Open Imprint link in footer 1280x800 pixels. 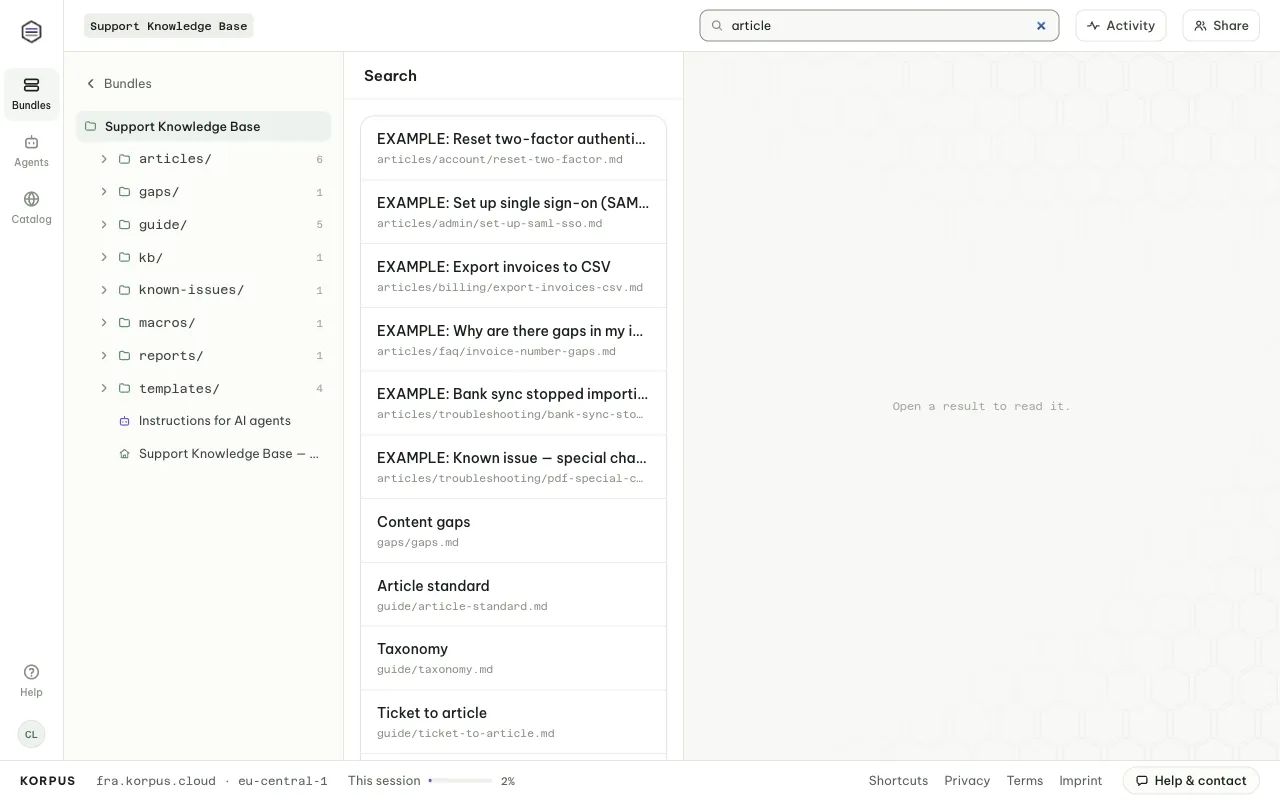pyautogui.click(x=1080, y=781)
